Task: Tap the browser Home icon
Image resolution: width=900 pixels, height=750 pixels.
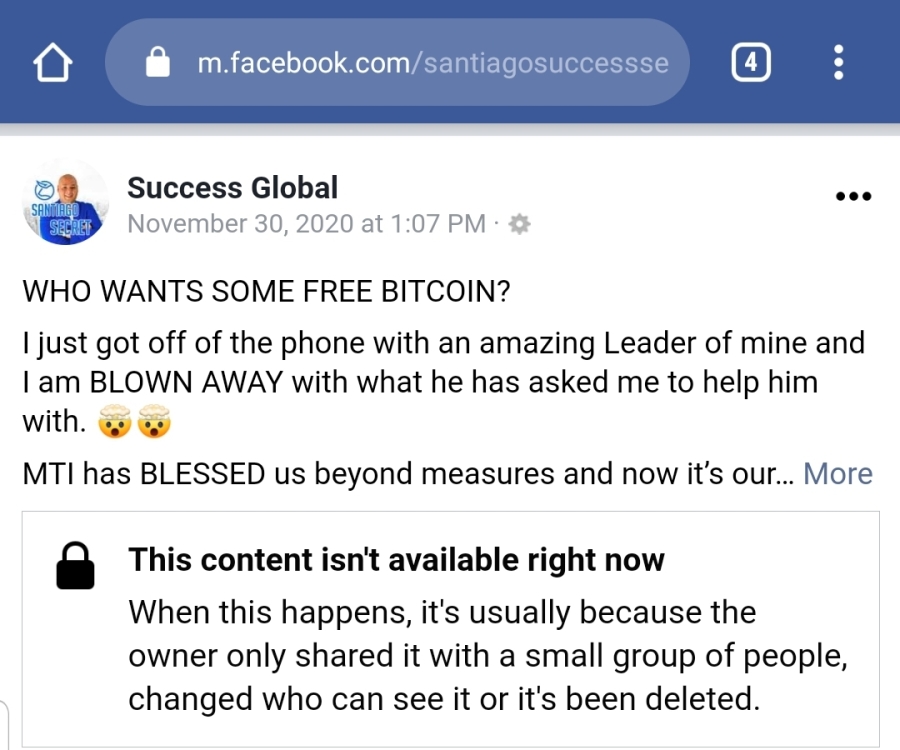Action: tap(54, 65)
